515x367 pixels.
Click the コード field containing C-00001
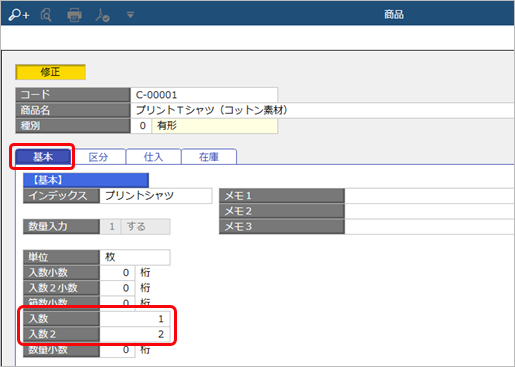[x=204, y=95]
